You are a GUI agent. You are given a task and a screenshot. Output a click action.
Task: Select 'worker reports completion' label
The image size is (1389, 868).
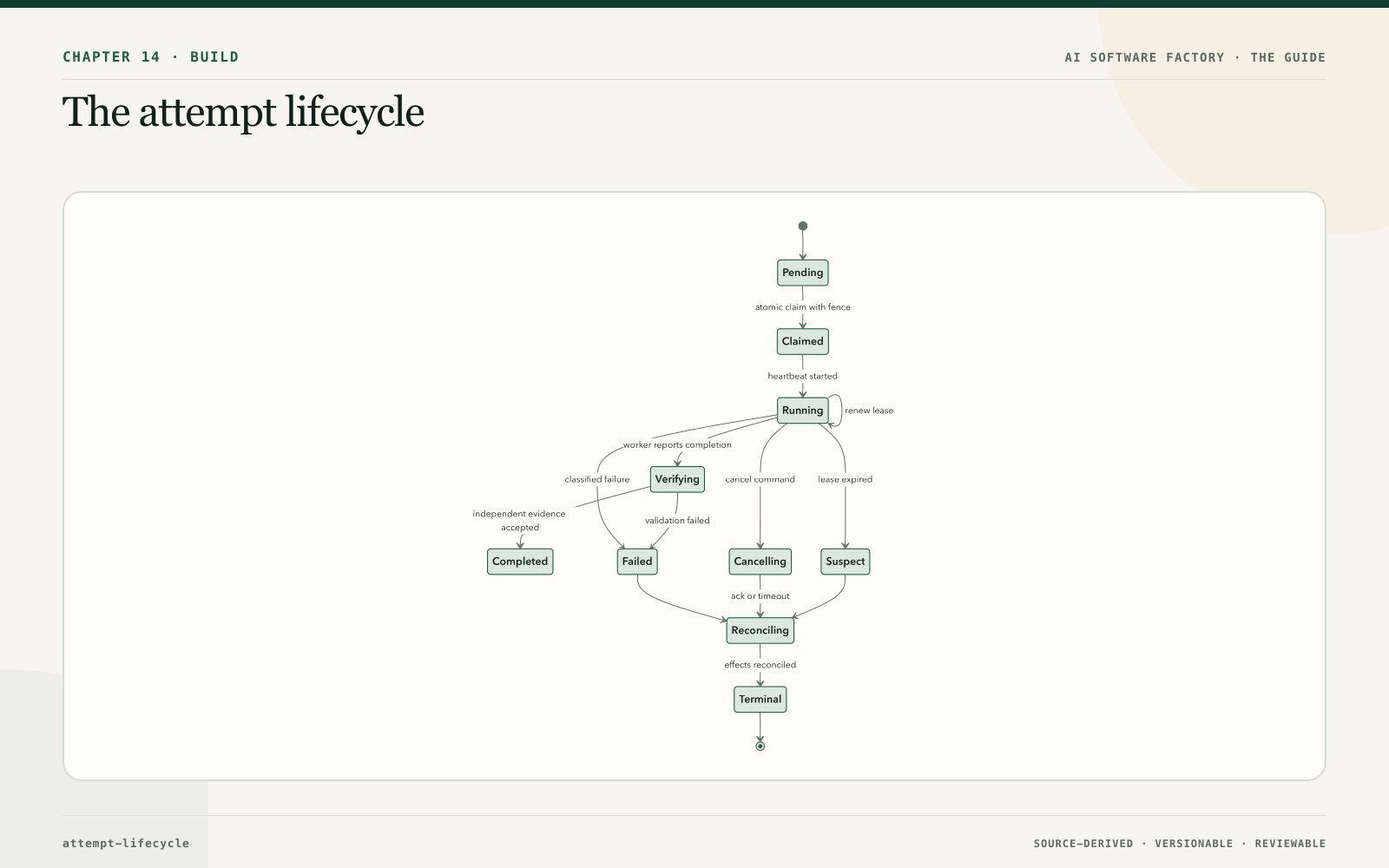pyautogui.click(x=677, y=444)
